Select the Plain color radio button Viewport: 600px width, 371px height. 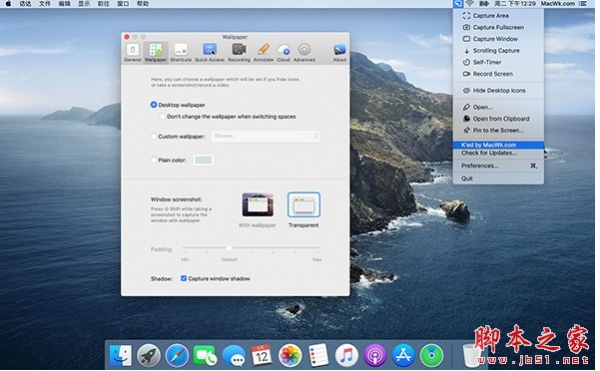coord(153,160)
